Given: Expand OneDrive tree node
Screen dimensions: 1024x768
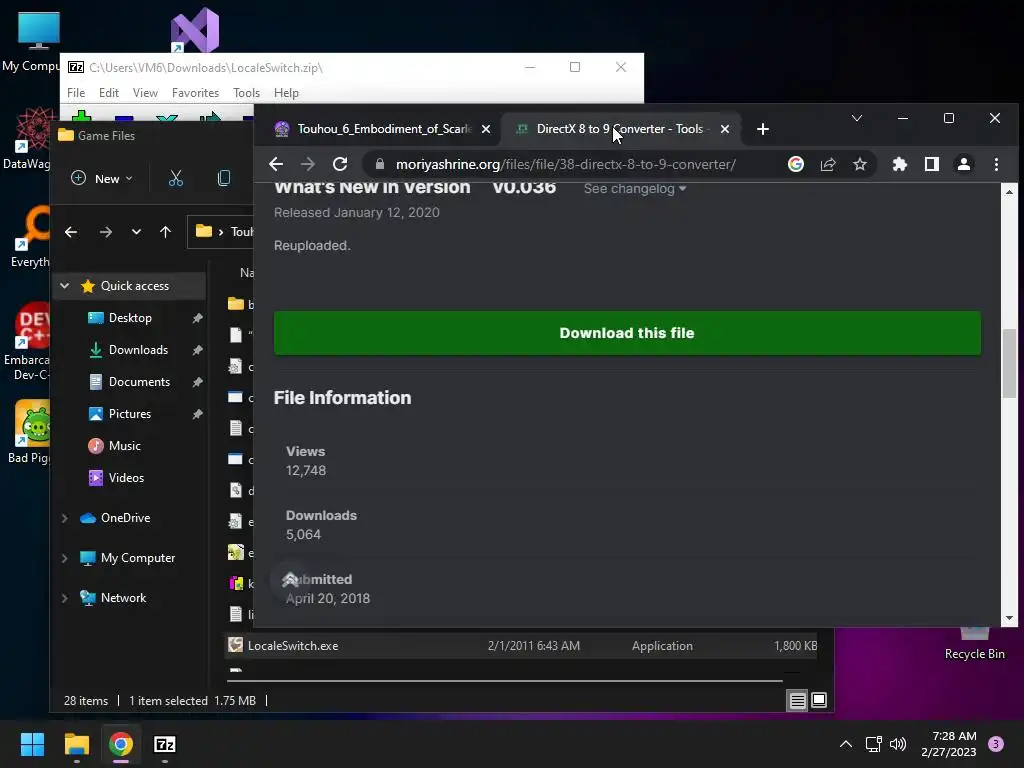Looking at the screenshot, I should [x=65, y=518].
